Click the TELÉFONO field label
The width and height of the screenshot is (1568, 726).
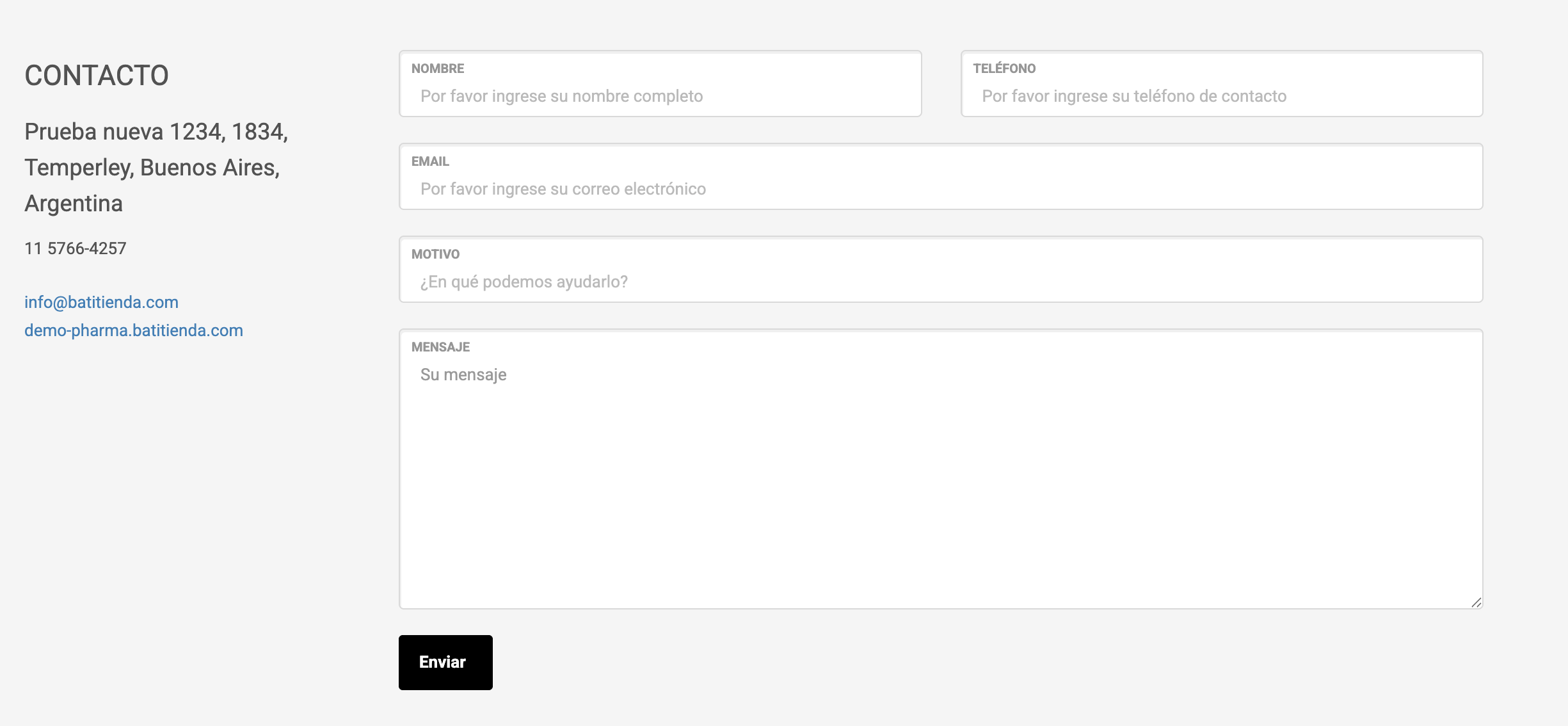(1004, 69)
